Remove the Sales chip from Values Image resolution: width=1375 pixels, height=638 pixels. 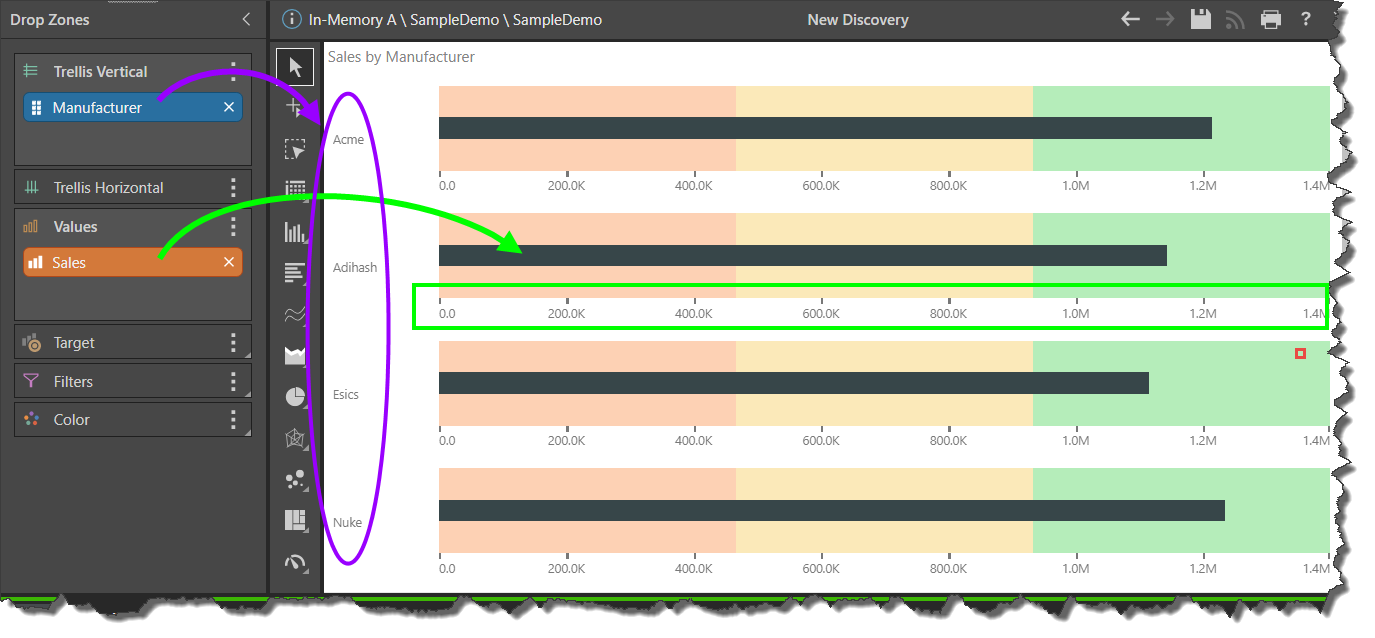point(229,262)
